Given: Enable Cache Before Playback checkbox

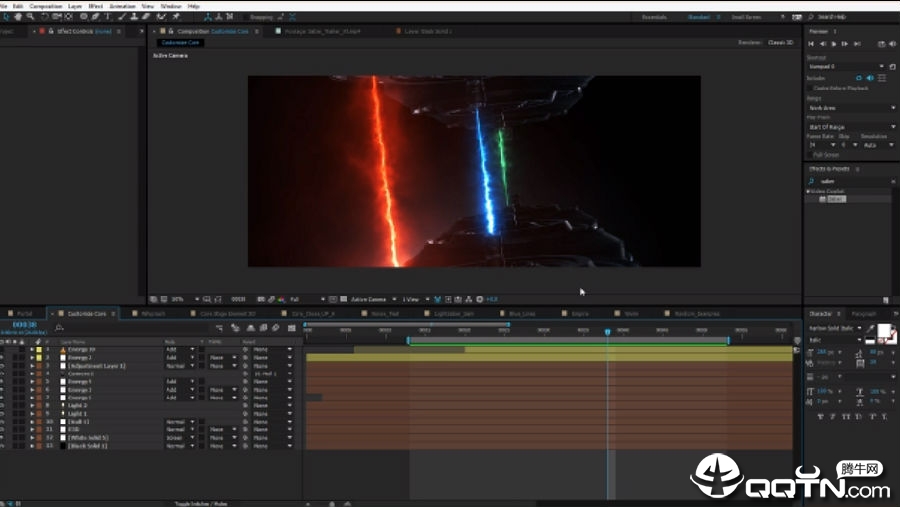Looking at the screenshot, I should pyautogui.click(x=811, y=88).
